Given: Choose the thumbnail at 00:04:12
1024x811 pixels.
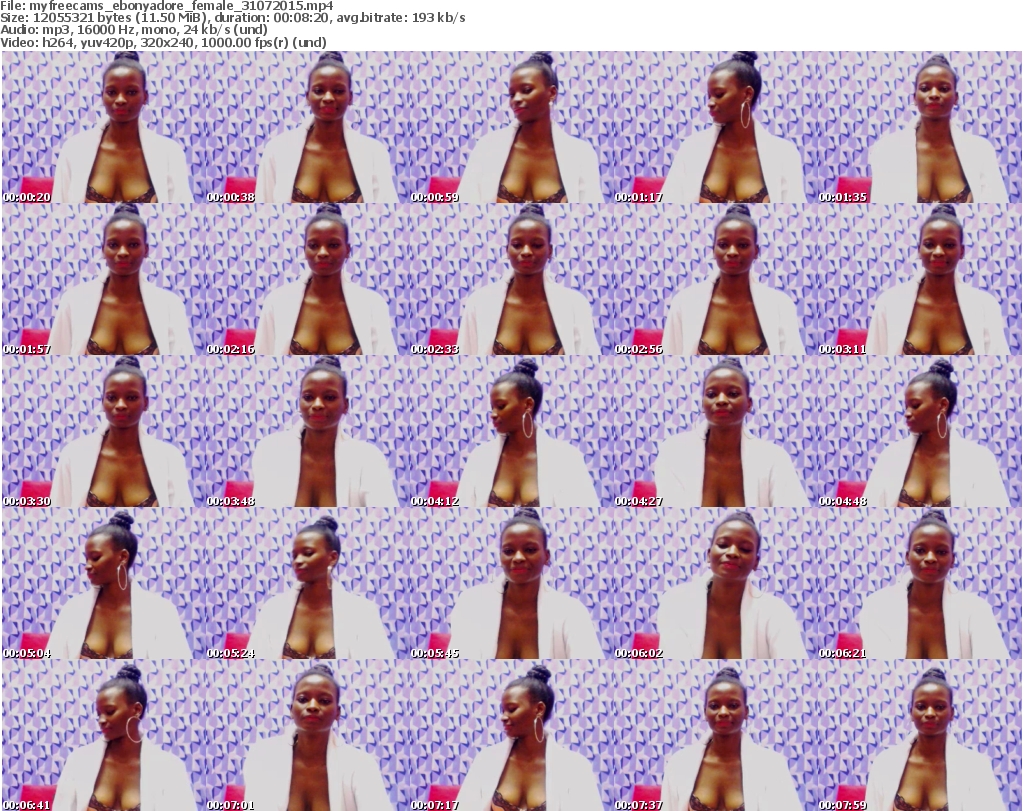Looking at the screenshot, I should pyautogui.click(x=511, y=431).
